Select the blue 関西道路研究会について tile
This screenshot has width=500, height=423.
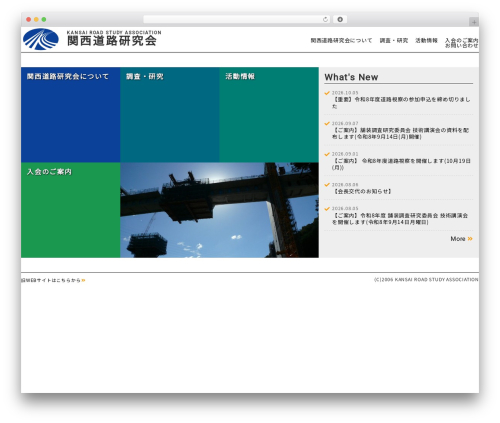click(71, 115)
